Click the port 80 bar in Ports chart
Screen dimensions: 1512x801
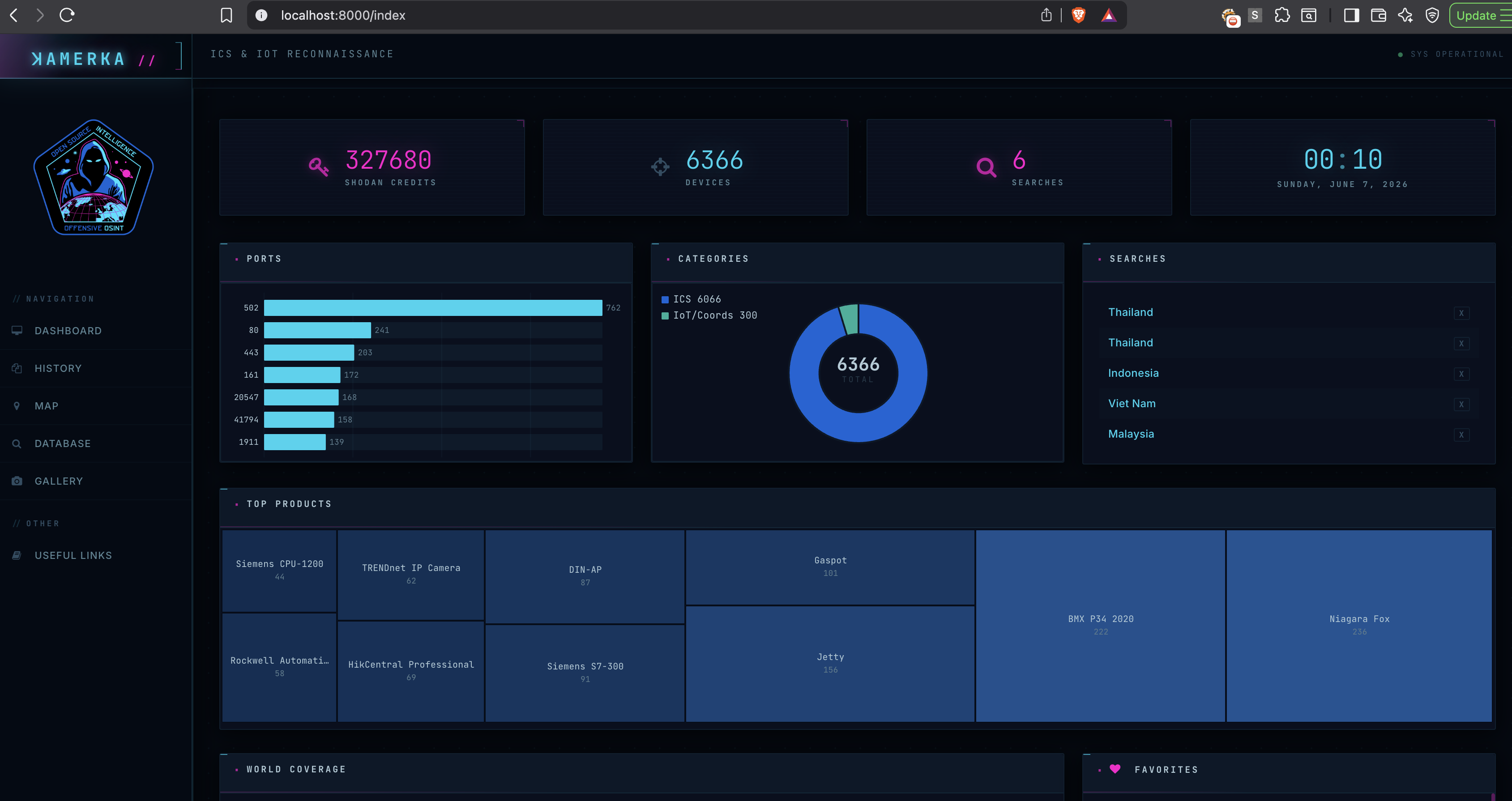pyautogui.click(x=317, y=330)
